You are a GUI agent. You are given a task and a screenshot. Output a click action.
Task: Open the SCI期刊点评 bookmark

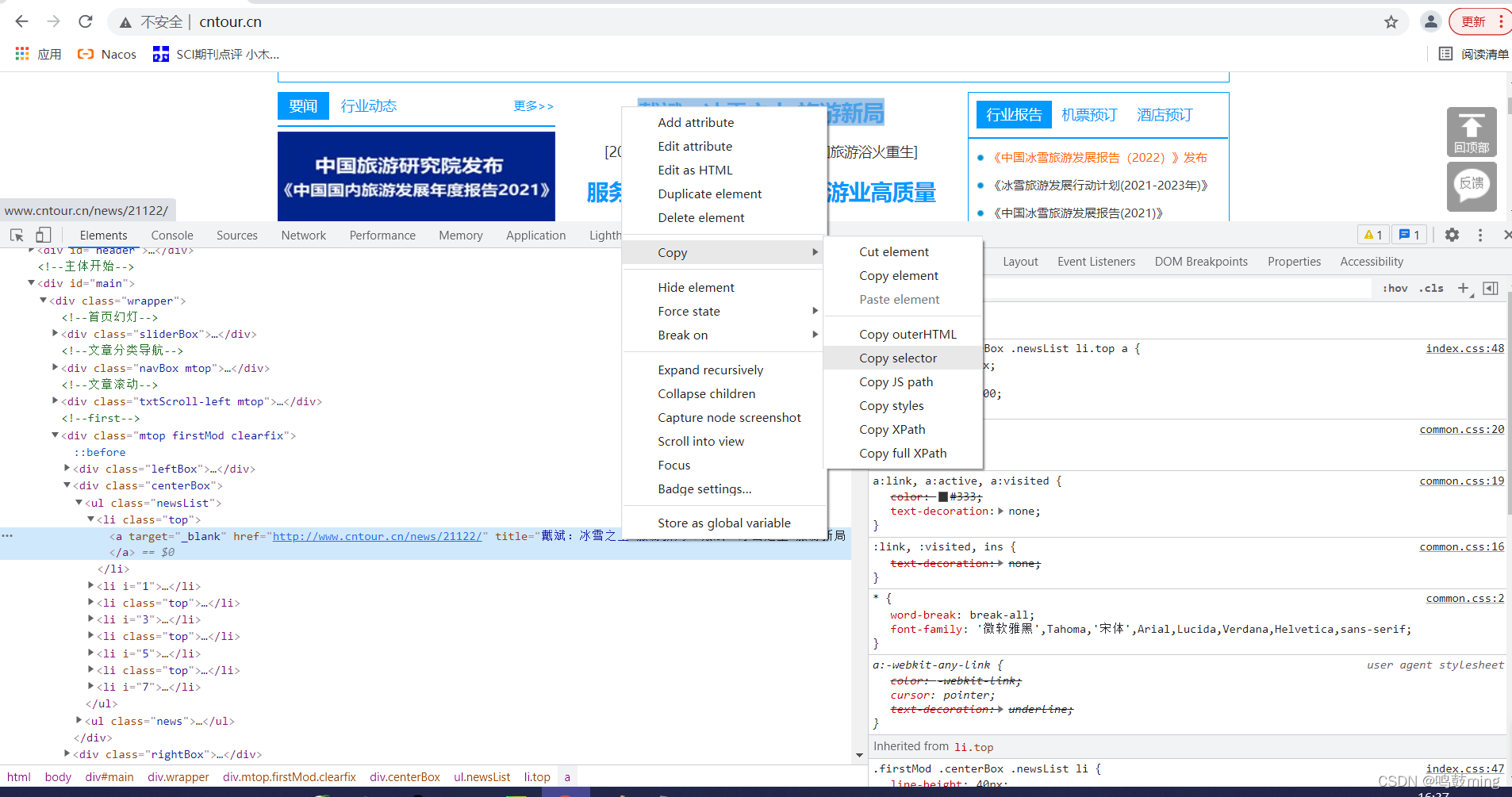coord(216,54)
